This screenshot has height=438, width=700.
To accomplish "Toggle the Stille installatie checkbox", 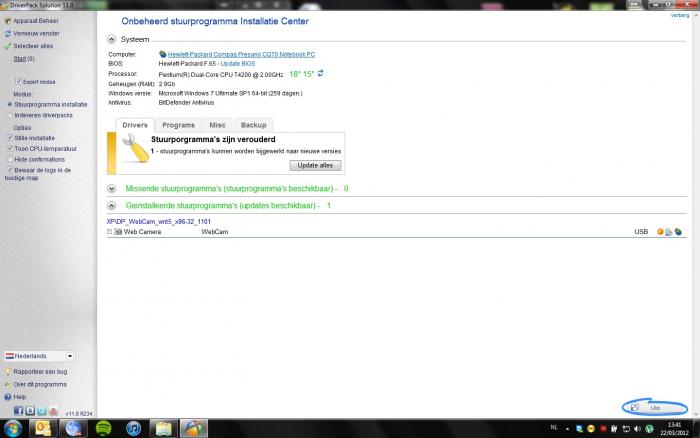I will (x=10, y=138).
